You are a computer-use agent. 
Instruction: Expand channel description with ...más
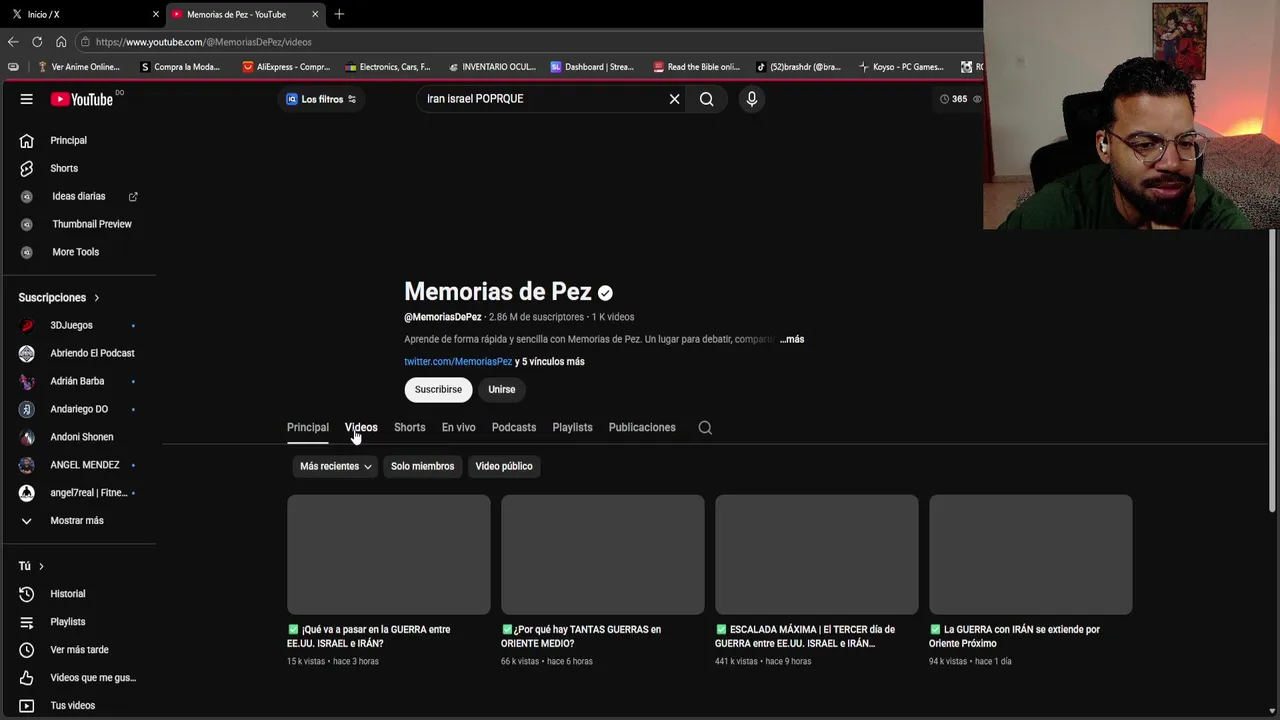pos(792,339)
